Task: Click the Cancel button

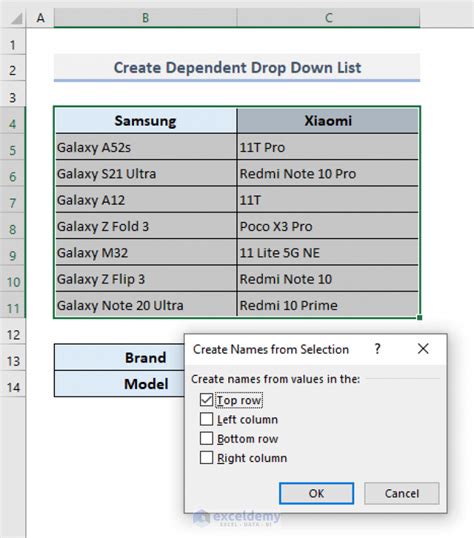Action: click(402, 493)
